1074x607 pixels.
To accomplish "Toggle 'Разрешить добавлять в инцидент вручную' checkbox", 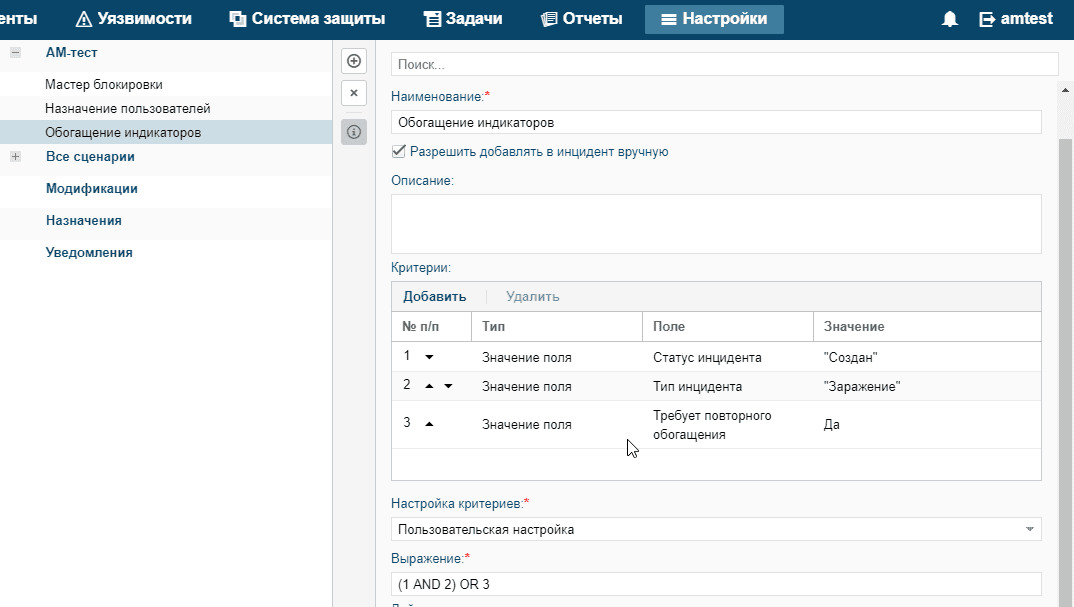I will [399, 152].
